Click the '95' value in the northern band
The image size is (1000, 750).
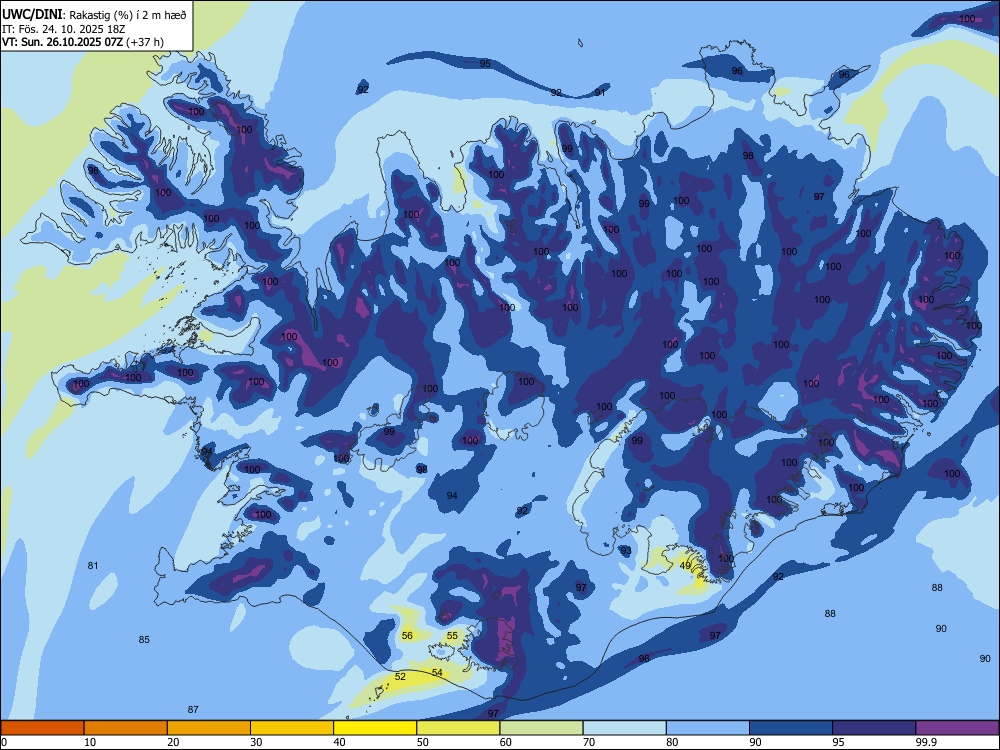[x=485, y=64]
